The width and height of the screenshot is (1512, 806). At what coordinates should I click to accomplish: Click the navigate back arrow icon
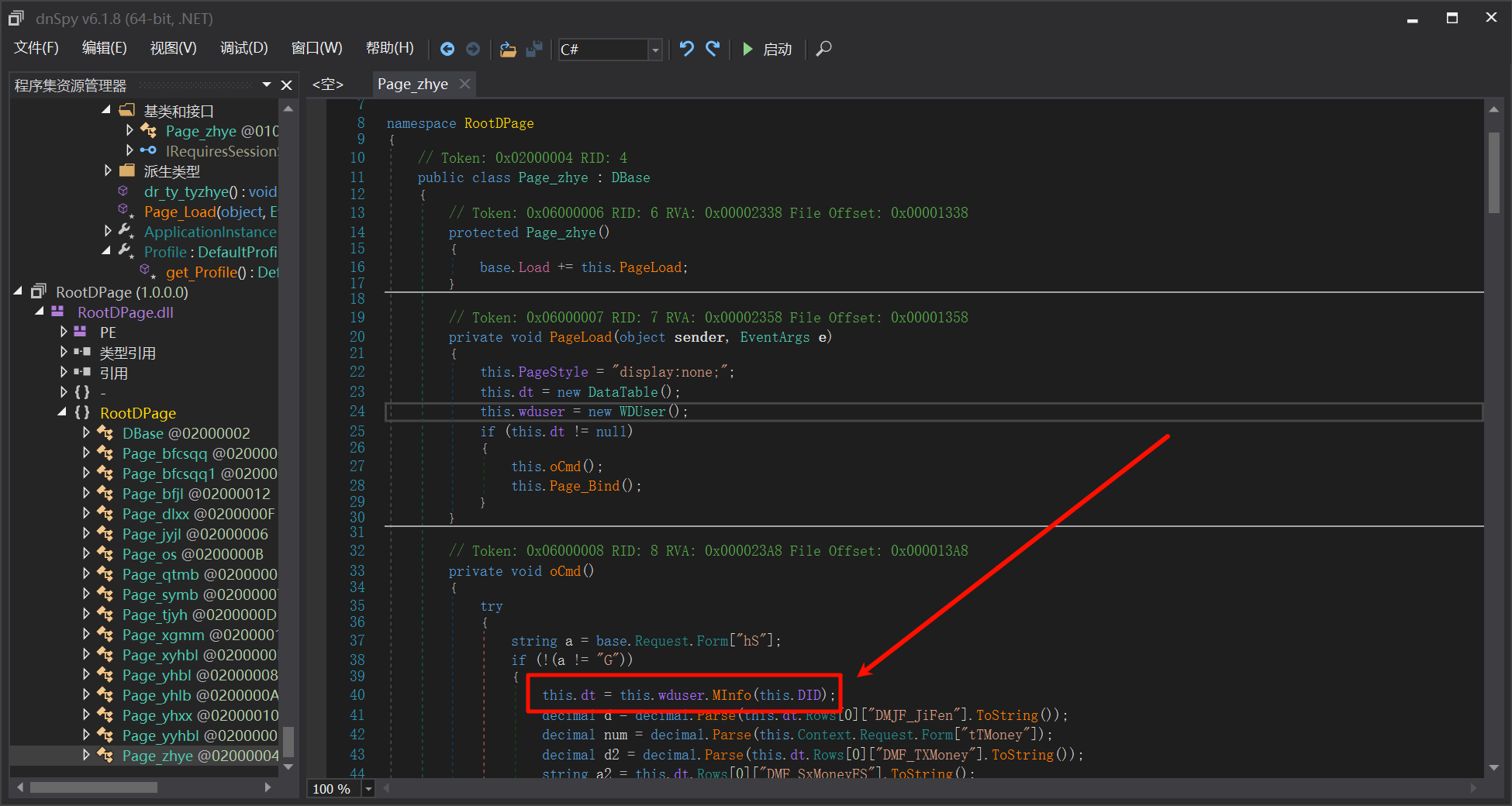point(447,49)
